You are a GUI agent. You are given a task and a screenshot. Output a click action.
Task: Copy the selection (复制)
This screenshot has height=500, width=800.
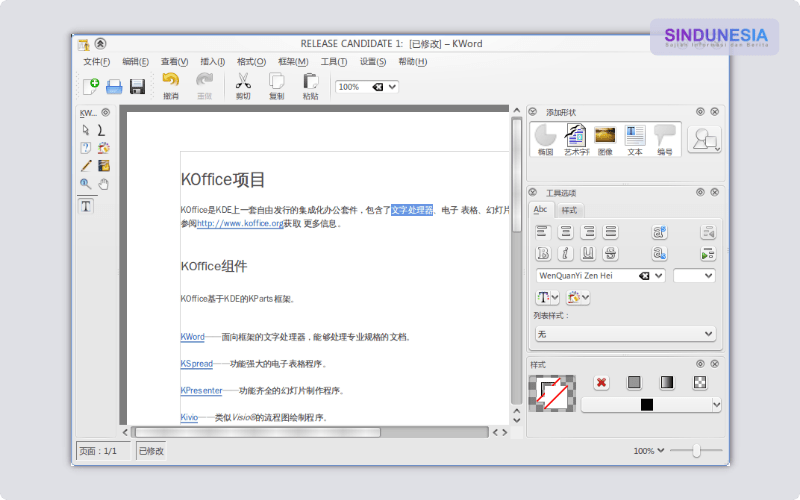[x=277, y=85]
